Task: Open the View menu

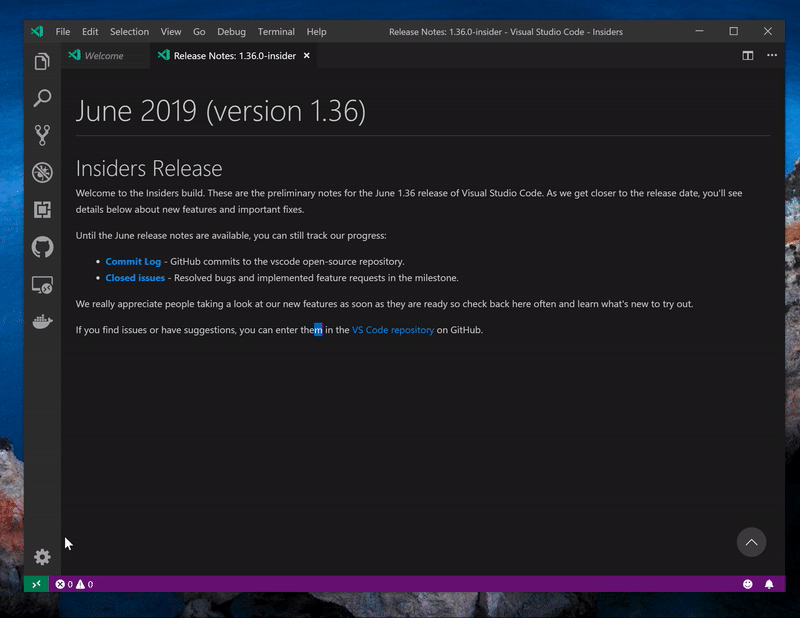Action: coord(171,32)
